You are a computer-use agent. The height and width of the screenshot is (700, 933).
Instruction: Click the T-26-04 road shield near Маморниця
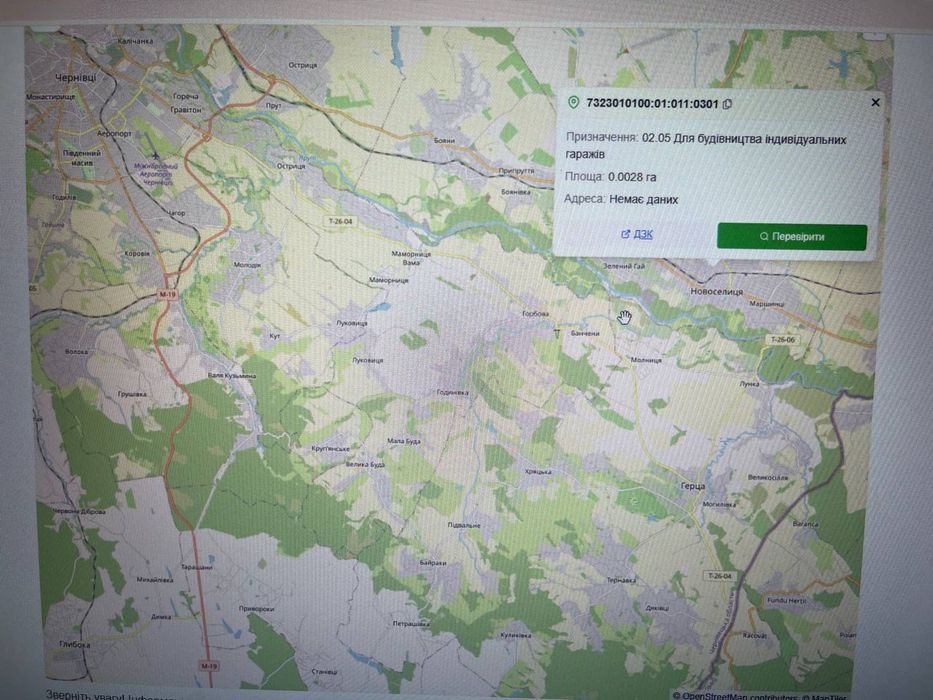(340, 221)
